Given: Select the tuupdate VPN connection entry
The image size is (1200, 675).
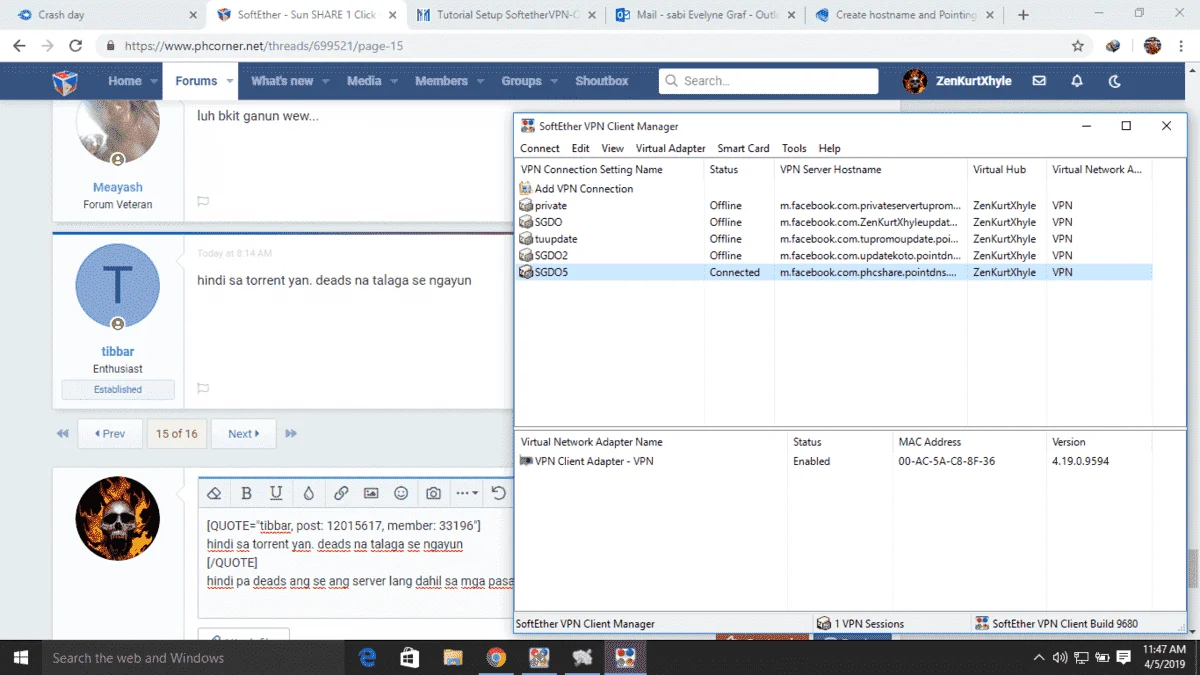Looking at the screenshot, I should (835, 239).
